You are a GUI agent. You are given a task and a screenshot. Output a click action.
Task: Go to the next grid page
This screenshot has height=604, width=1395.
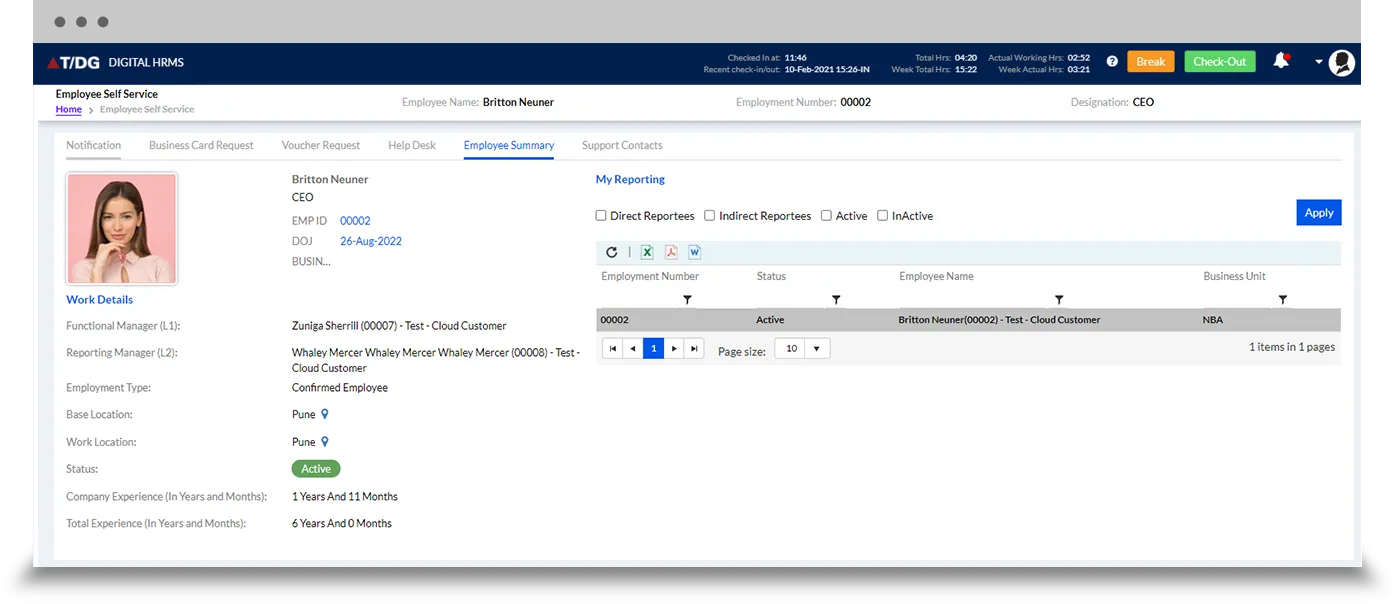point(674,349)
